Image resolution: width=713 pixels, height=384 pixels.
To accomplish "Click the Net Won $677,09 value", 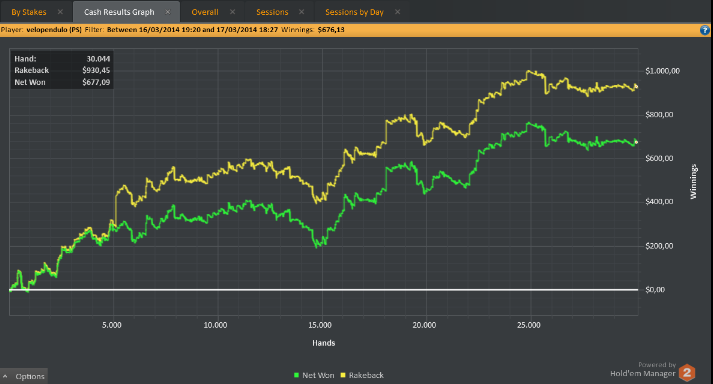I will pos(96,82).
